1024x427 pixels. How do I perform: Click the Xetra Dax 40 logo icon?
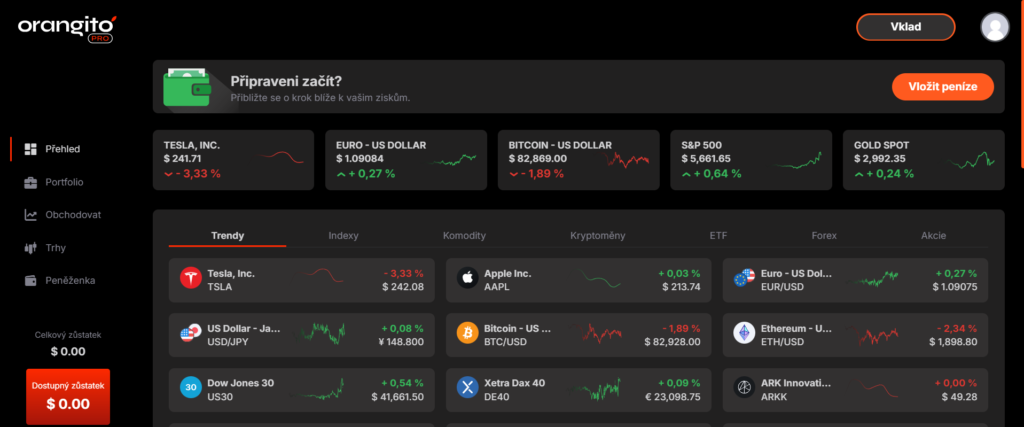[468, 388]
